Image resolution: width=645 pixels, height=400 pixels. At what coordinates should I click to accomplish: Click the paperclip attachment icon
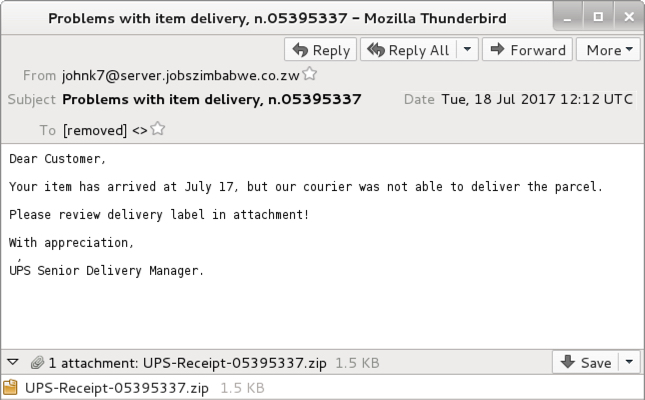pos(37,363)
